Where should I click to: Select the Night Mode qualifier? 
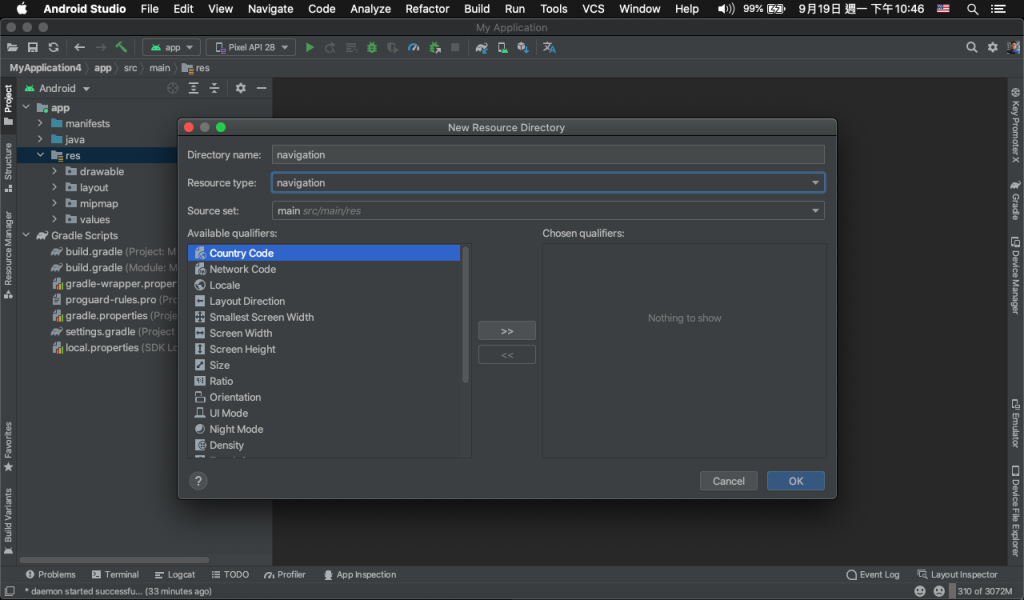(x=324, y=429)
